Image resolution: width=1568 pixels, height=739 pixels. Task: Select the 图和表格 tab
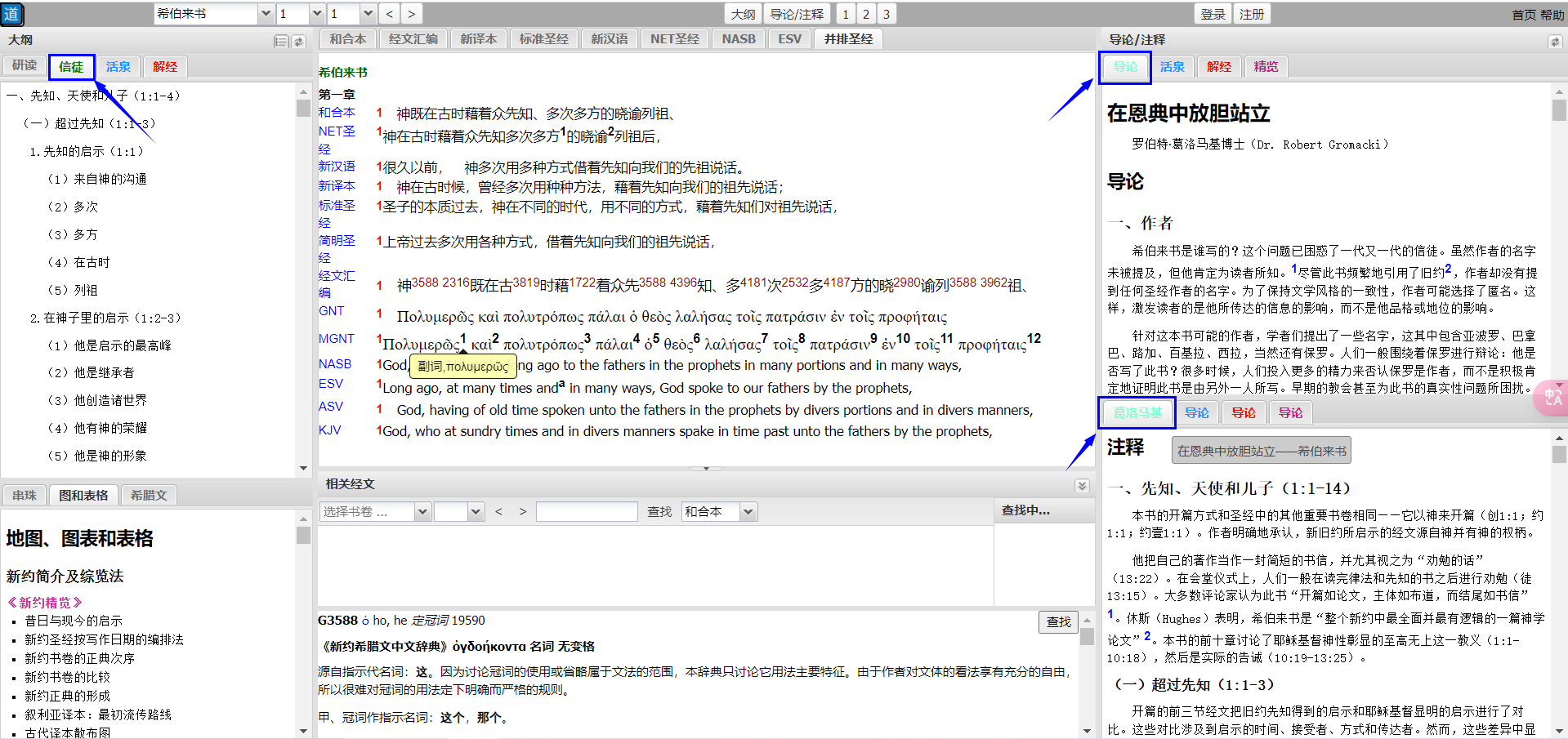83,495
